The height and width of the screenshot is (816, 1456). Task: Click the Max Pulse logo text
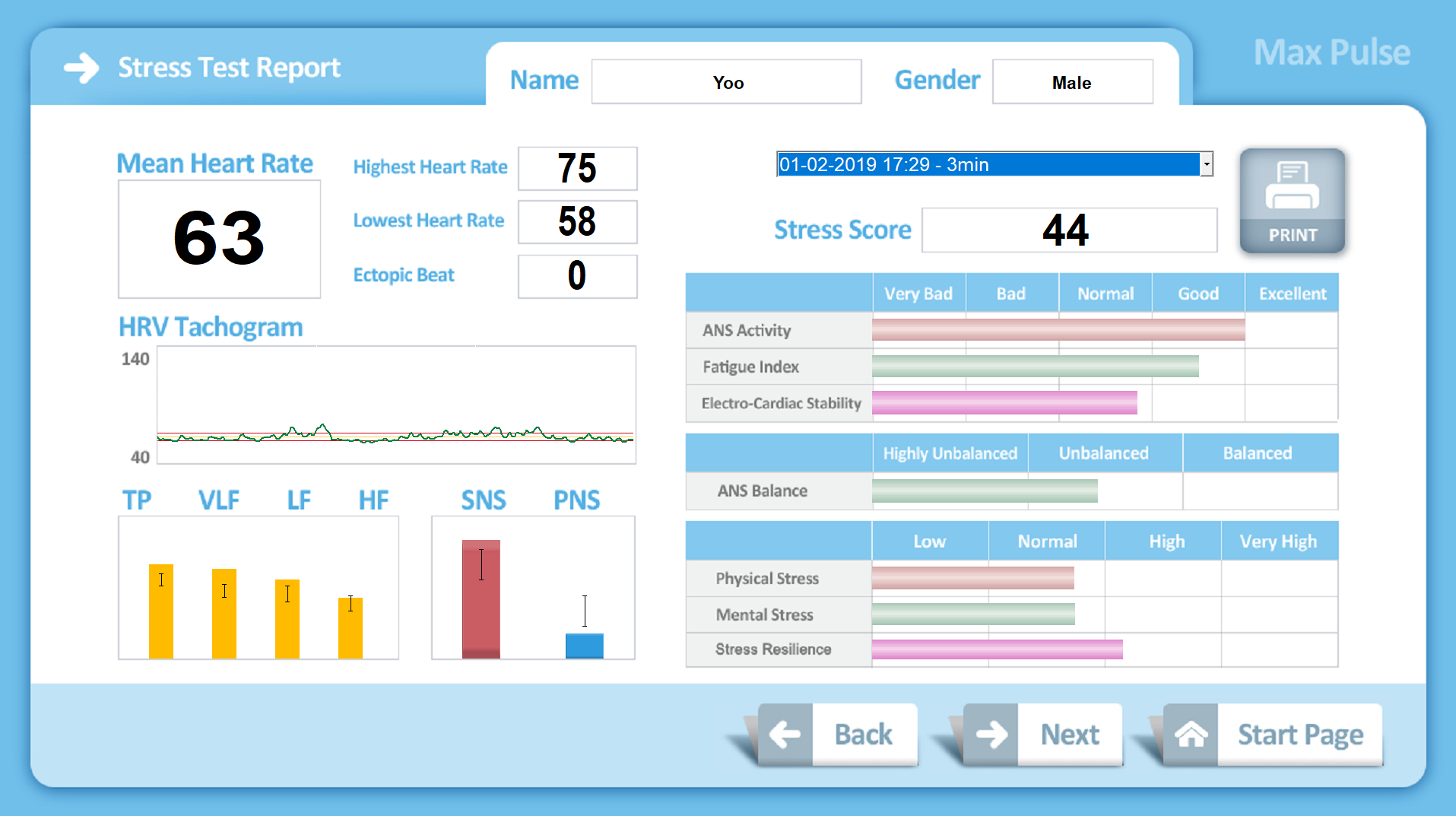(x=1331, y=52)
